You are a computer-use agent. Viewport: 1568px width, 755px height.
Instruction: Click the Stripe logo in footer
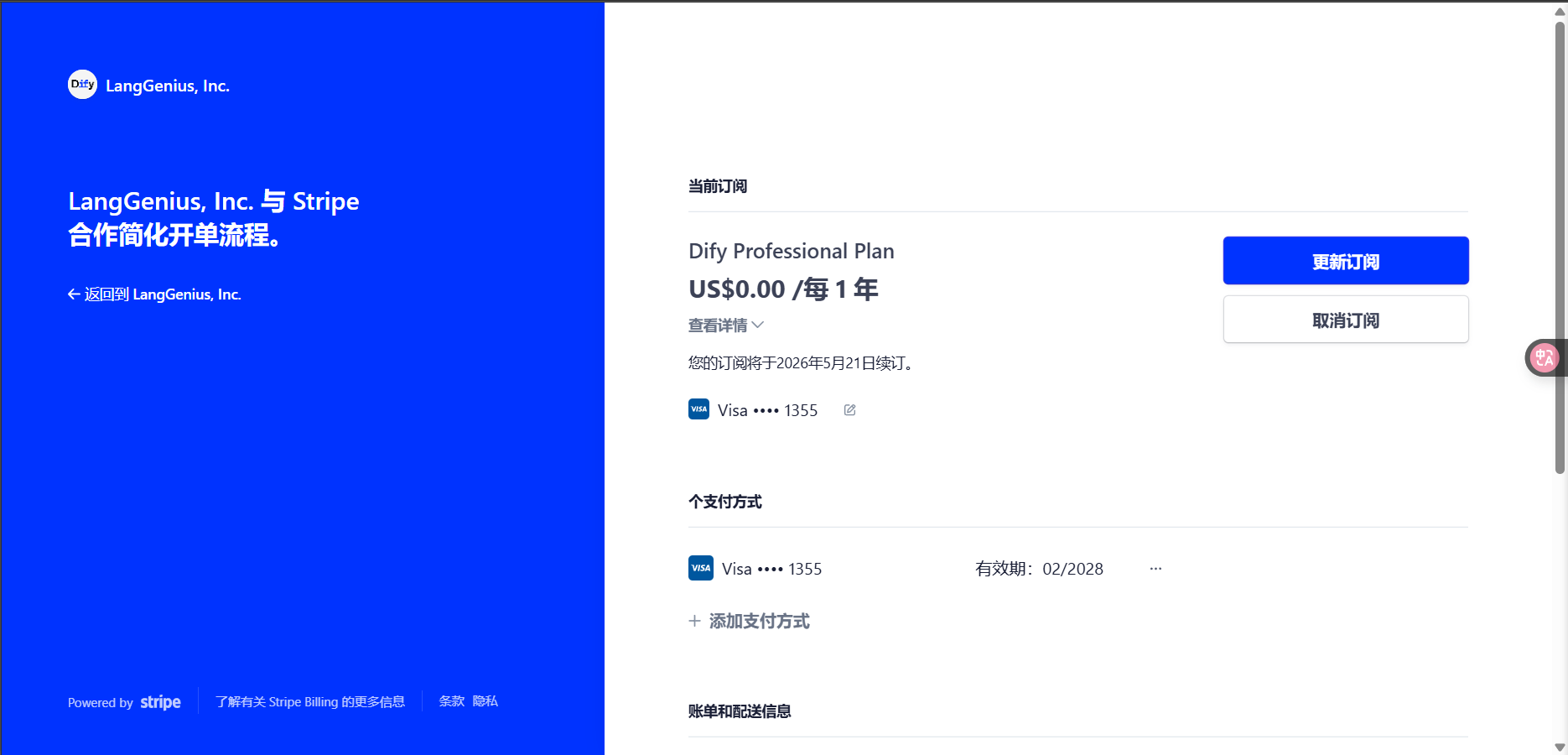pyautogui.click(x=160, y=702)
